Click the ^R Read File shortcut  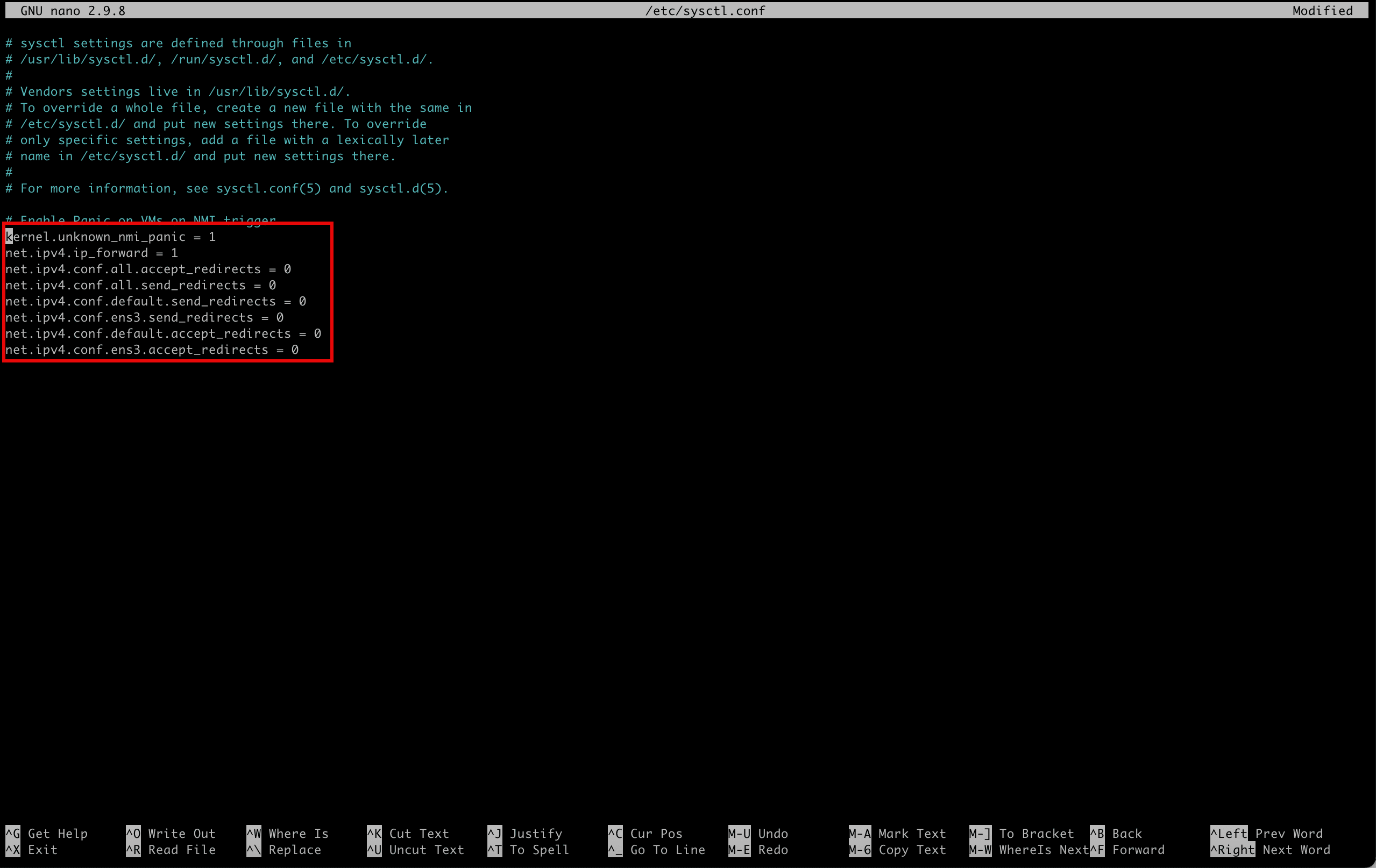tap(171, 849)
